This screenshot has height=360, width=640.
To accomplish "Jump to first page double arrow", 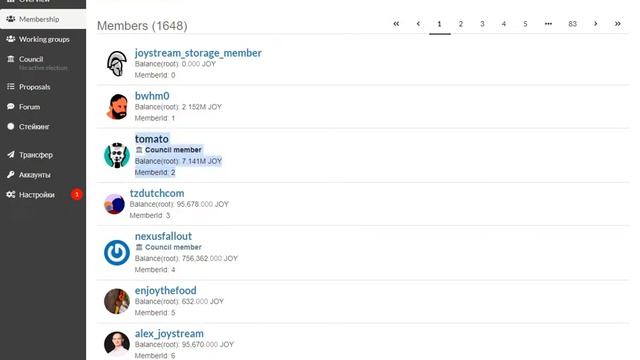I will tap(396, 24).
